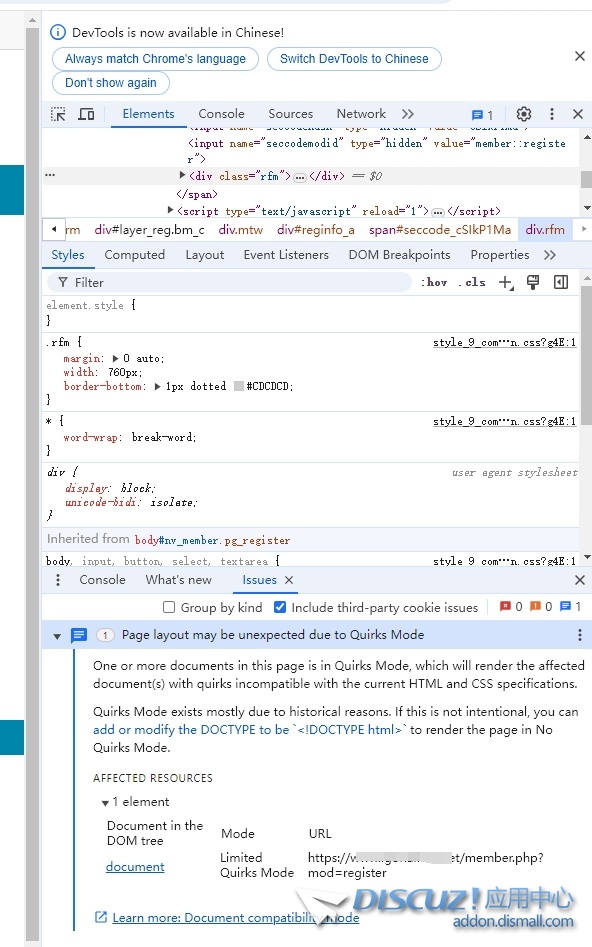Activate the inspect element picker icon

click(58, 114)
